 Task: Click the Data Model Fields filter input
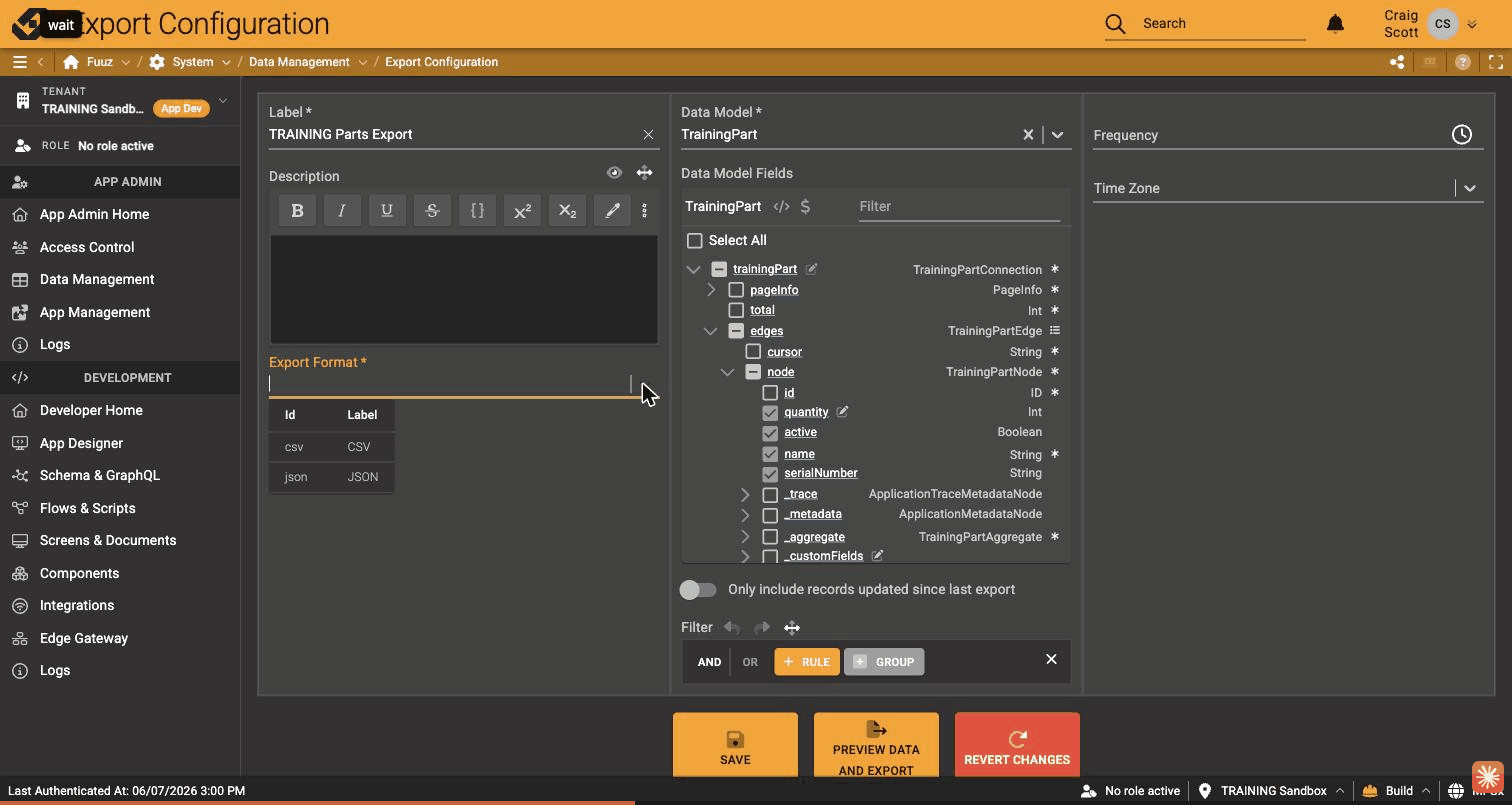959,206
